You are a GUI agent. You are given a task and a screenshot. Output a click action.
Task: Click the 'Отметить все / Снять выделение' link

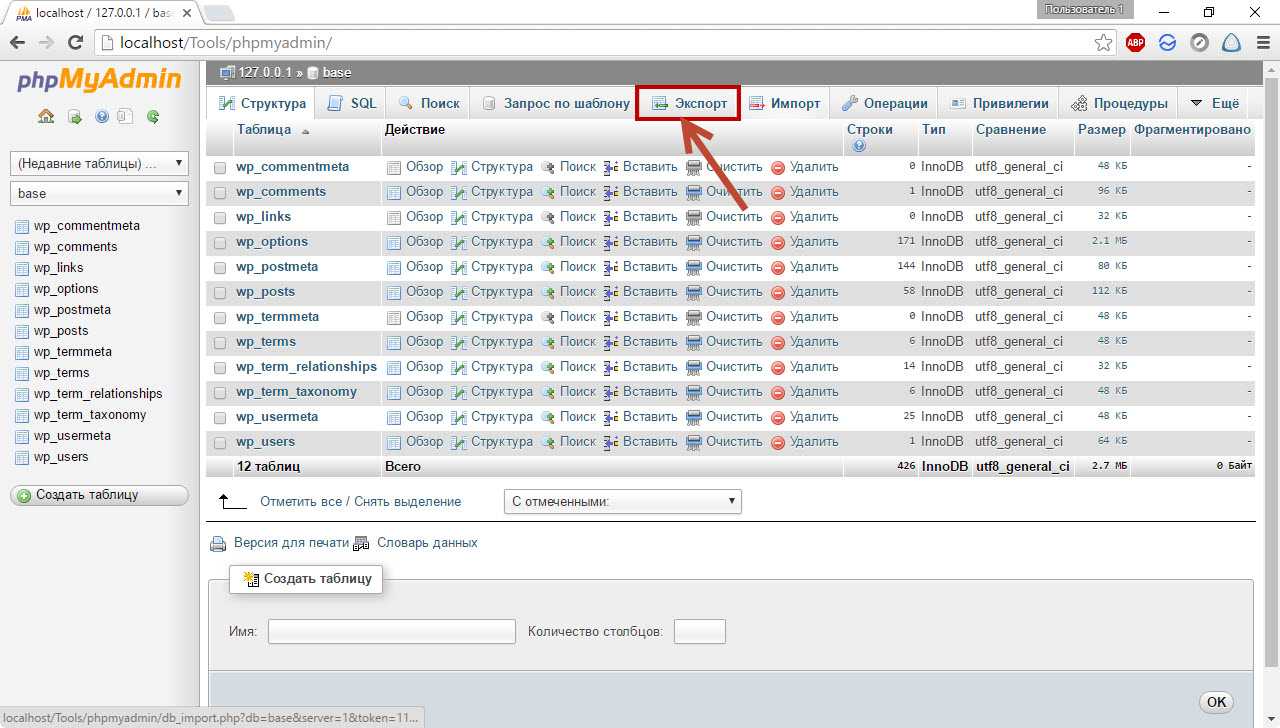point(361,502)
